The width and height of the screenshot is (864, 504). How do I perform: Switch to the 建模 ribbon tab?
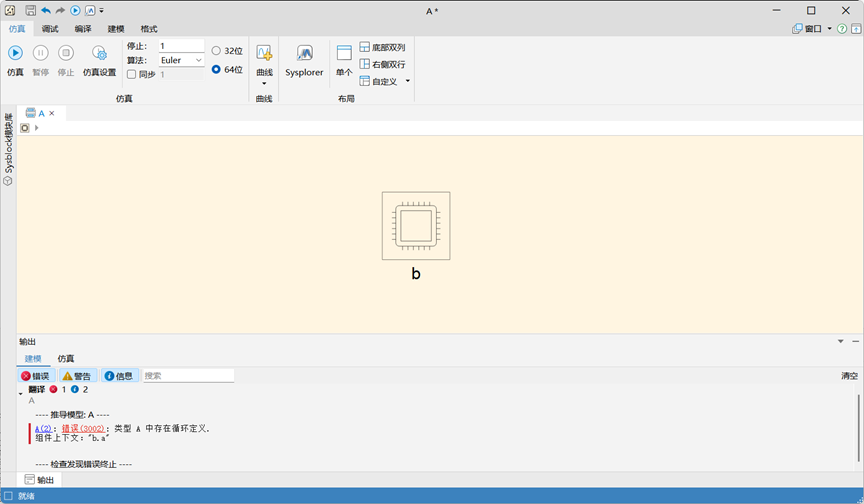pyautogui.click(x=116, y=29)
